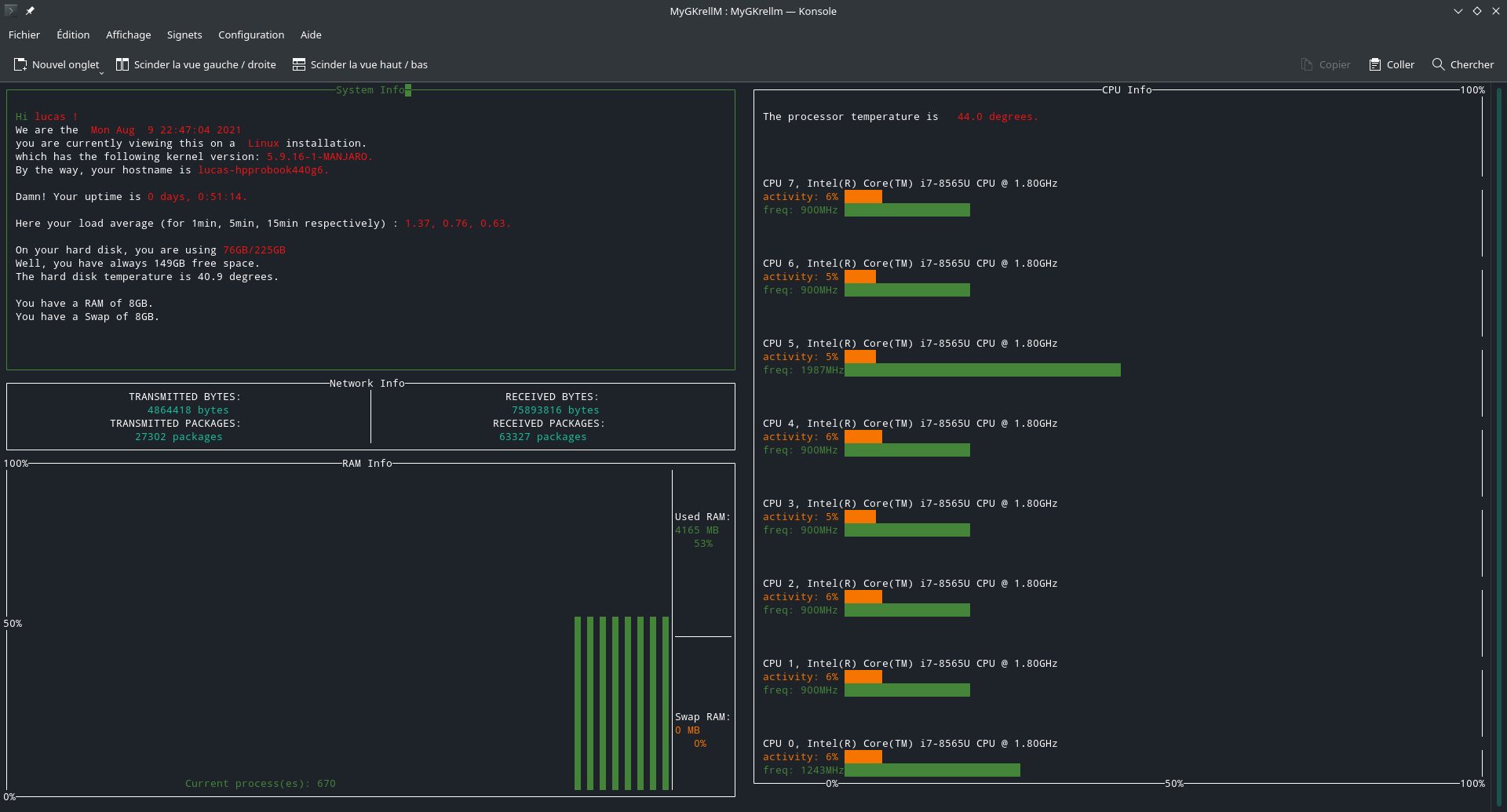Open the Aide menu
Viewport: 1507px width, 812px height.
point(310,35)
